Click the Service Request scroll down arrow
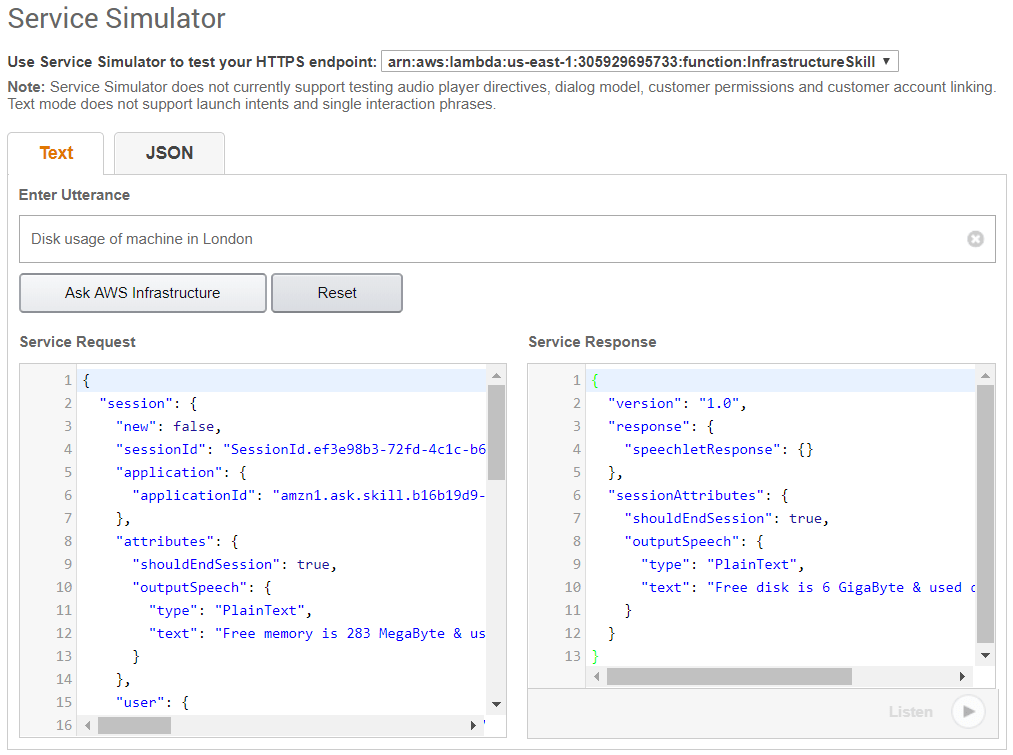This screenshot has height=755, width=1013. tap(496, 704)
